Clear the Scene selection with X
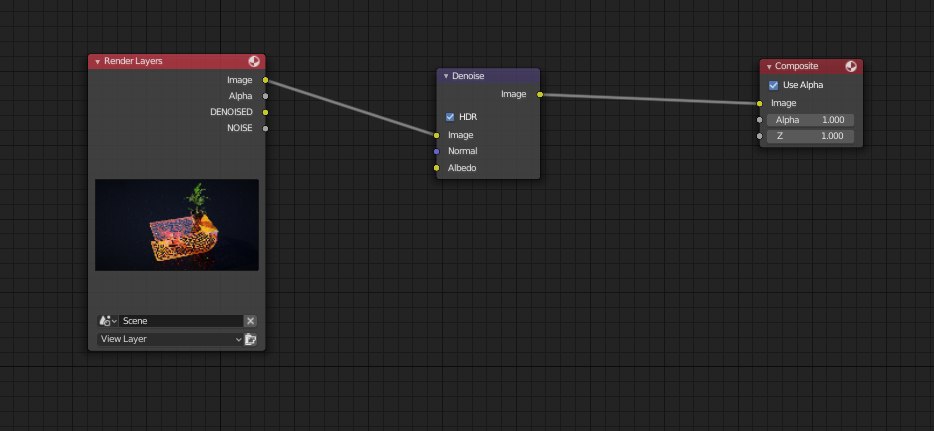Image resolution: width=934 pixels, height=431 pixels. pyautogui.click(x=251, y=321)
